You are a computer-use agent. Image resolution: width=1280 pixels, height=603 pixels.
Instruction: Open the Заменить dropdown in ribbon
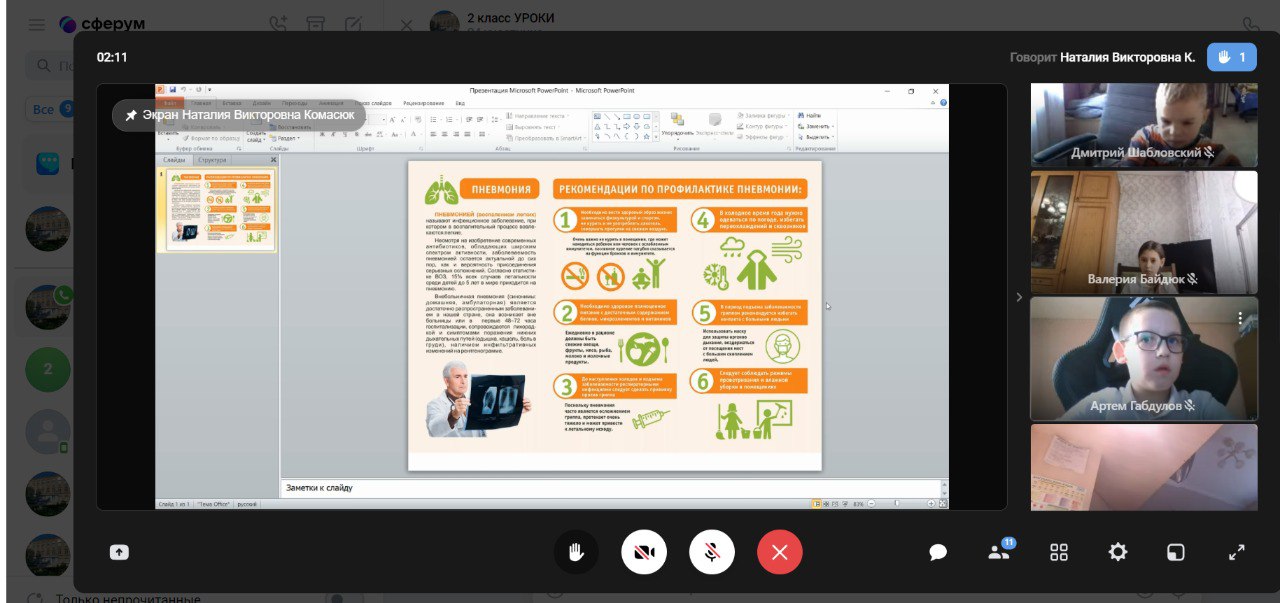(814, 127)
